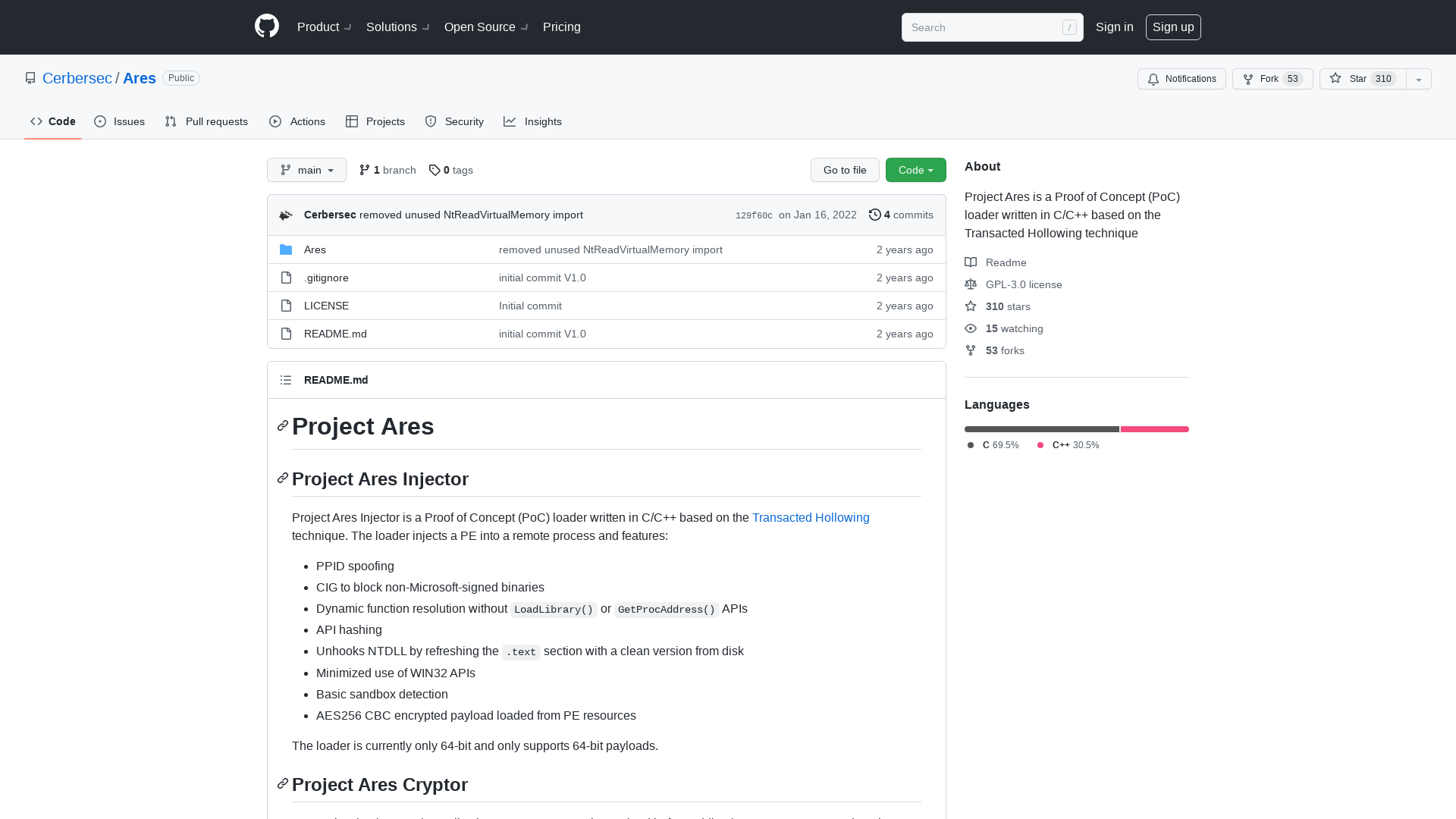
Task: Open the 53 forks link
Action: click(995, 350)
